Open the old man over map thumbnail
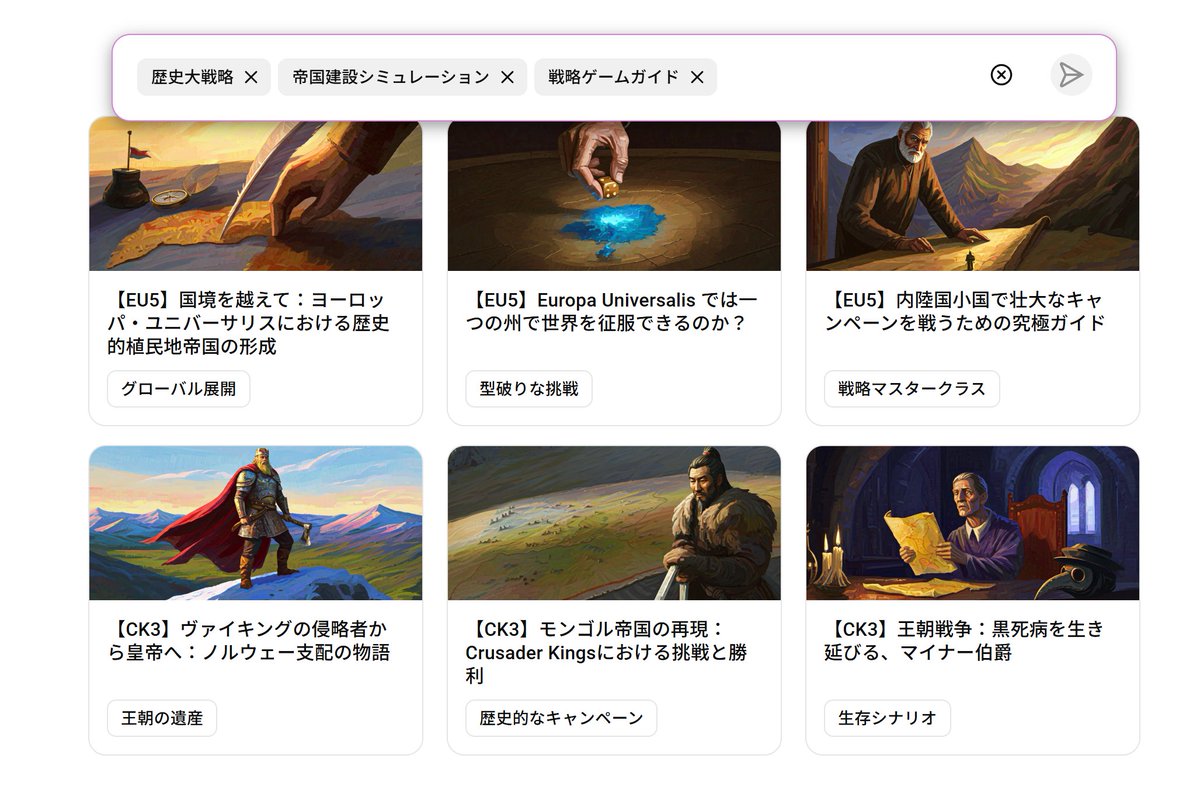 click(972, 195)
